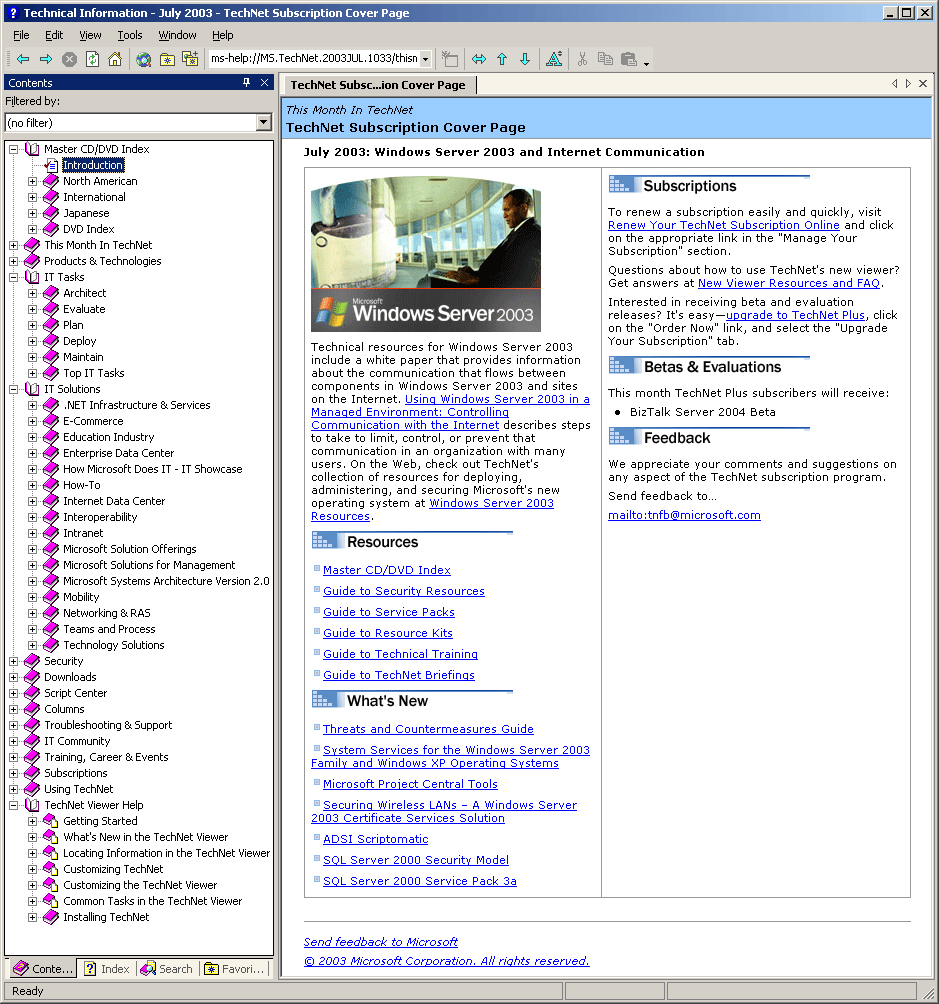Open the Window menu

click(x=177, y=35)
